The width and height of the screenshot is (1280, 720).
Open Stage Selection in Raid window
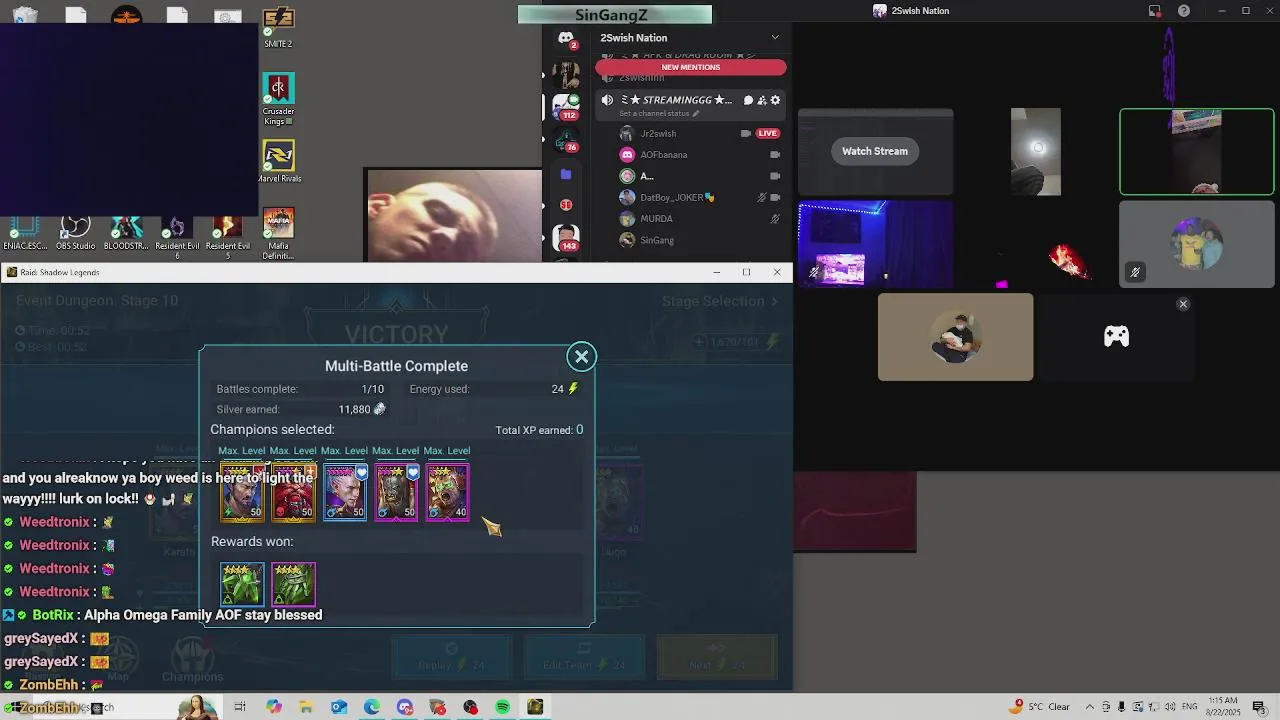[x=720, y=301]
